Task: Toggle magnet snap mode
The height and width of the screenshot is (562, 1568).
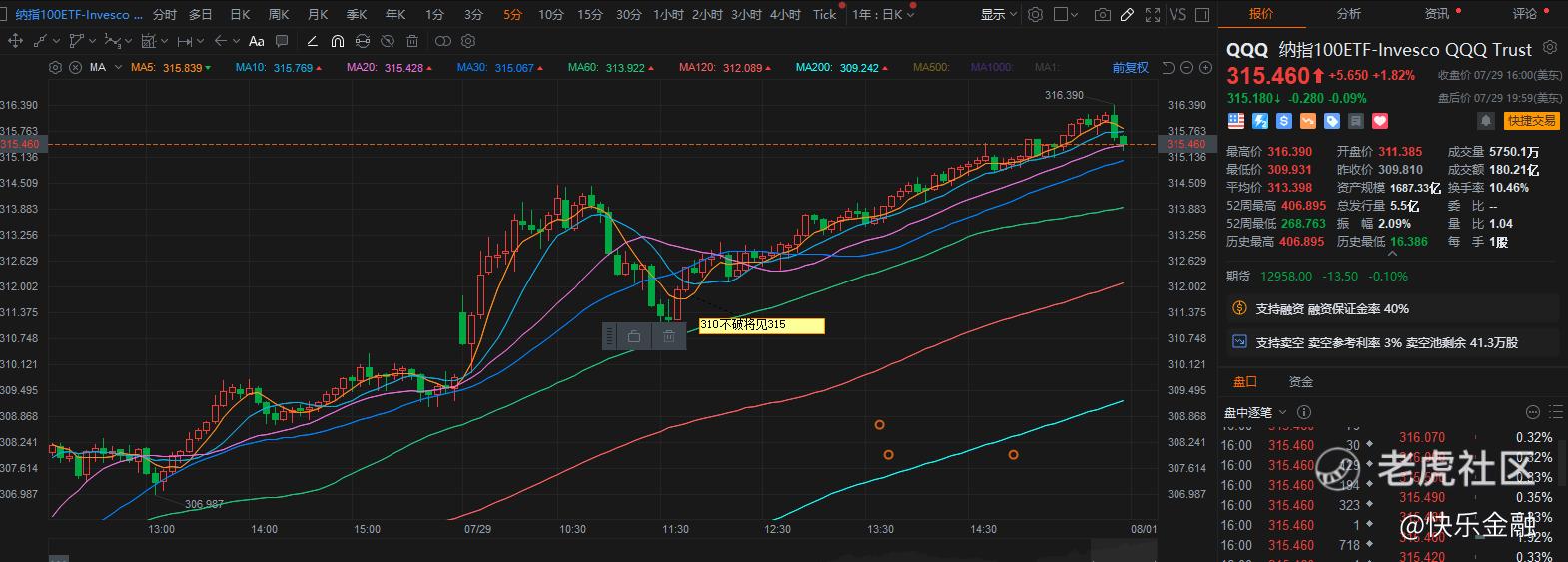Action: tap(337, 41)
